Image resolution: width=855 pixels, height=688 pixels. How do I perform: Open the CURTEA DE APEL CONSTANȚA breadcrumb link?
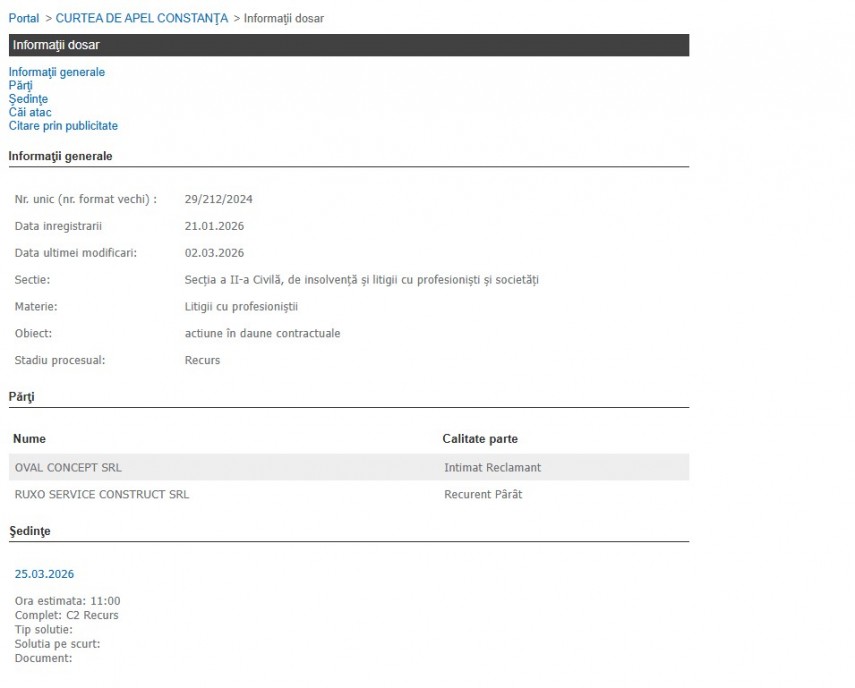click(x=142, y=18)
